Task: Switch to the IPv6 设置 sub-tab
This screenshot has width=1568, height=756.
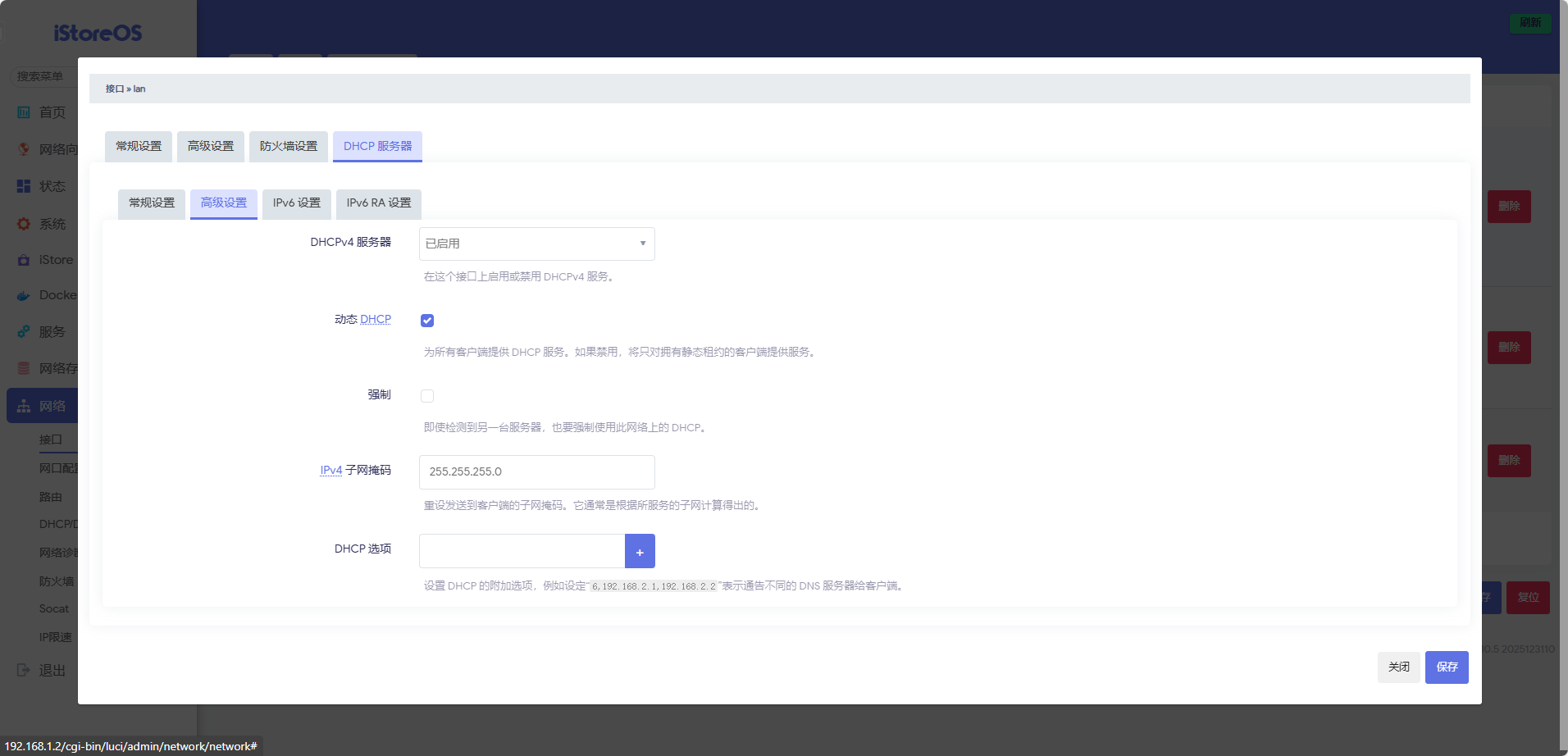Action: pos(296,203)
